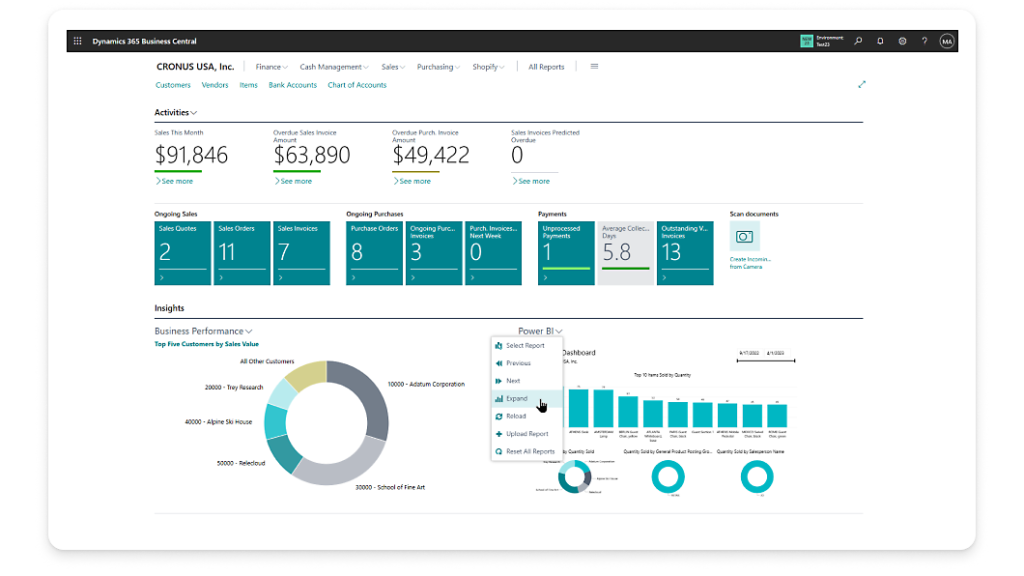Click the MA account avatar icon
1024x576 pixels.
[x=949, y=41]
